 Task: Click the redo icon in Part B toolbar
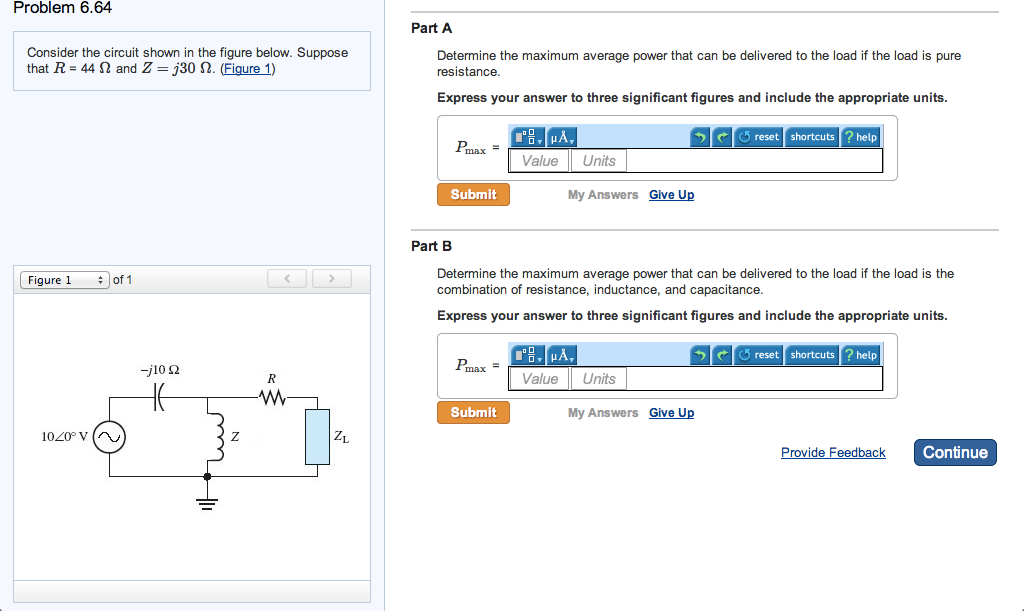click(x=721, y=355)
